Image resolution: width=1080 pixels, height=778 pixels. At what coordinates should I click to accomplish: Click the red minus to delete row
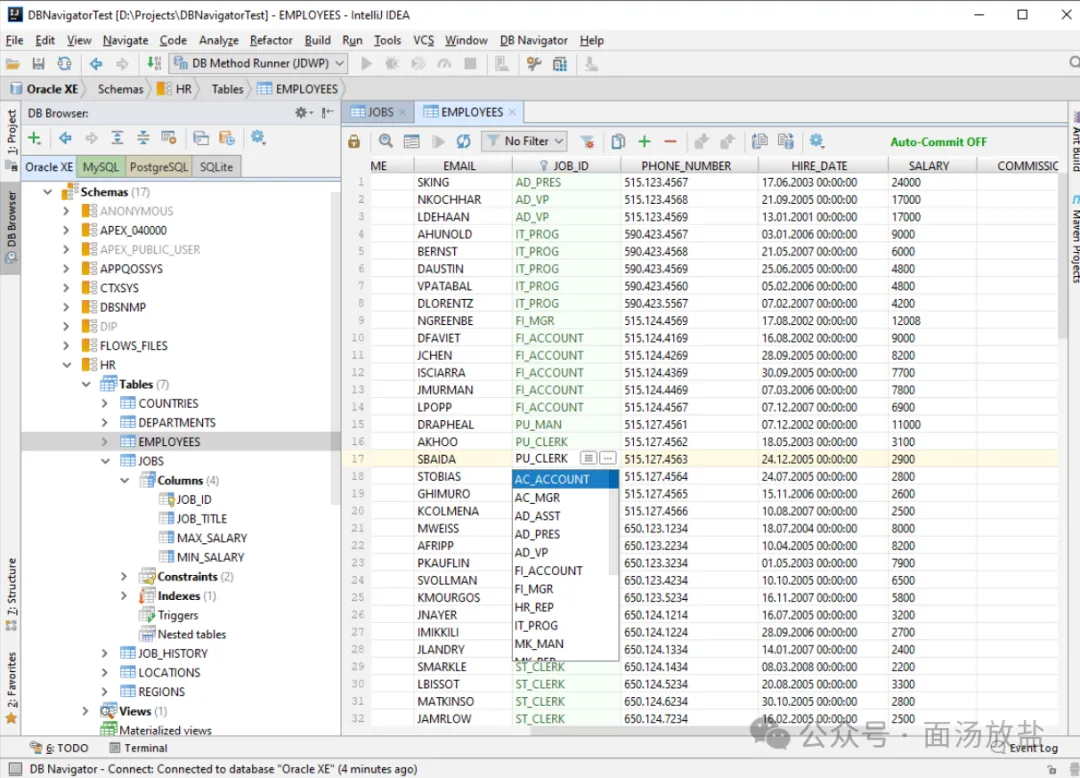pyautogui.click(x=670, y=142)
